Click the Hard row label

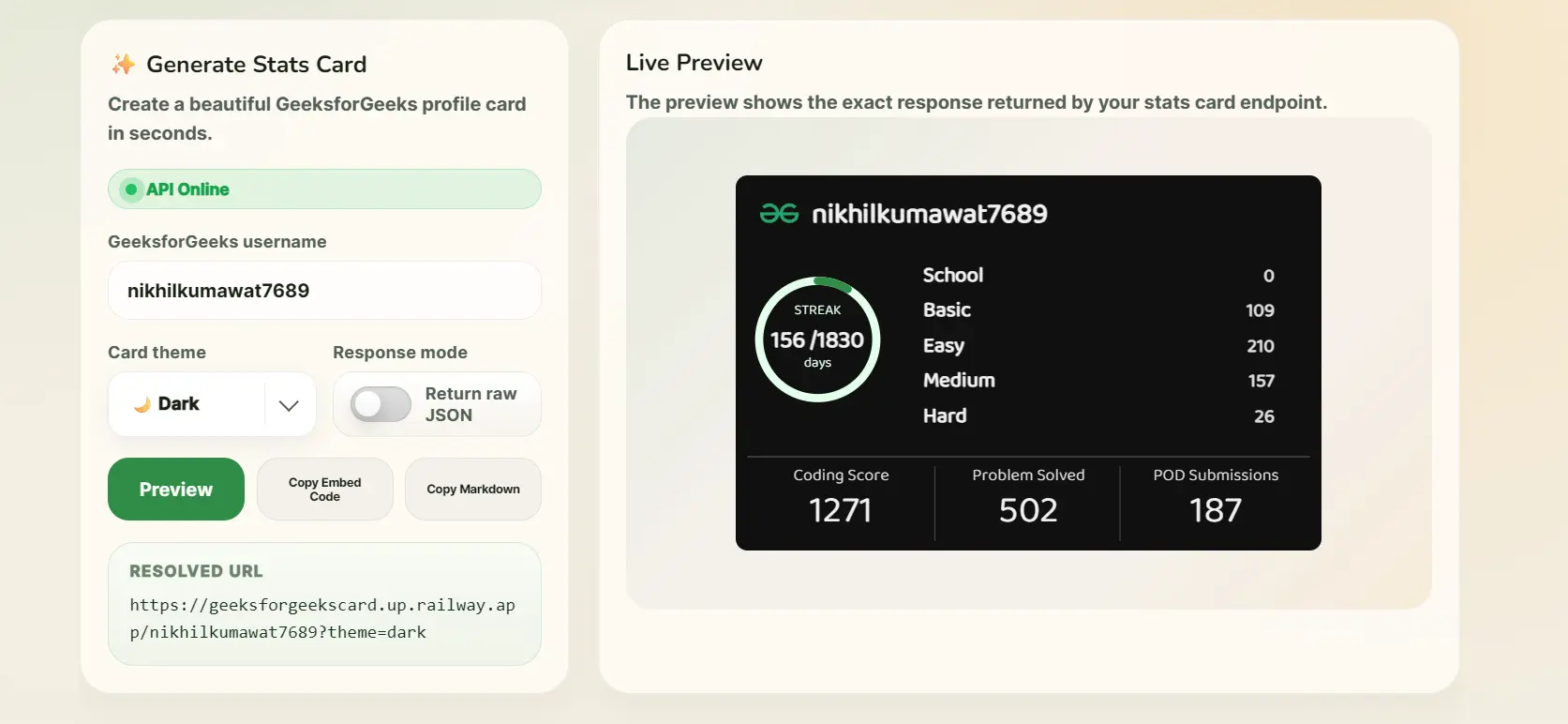(945, 415)
